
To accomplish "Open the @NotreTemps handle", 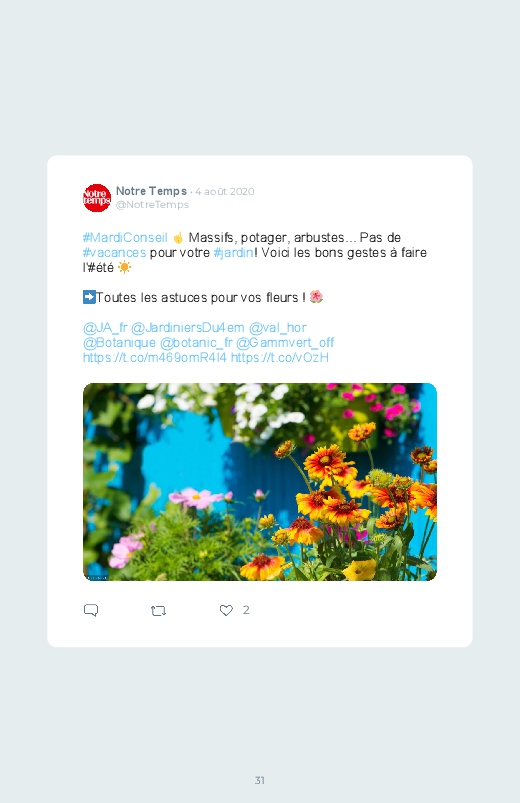I will (152, 204).
